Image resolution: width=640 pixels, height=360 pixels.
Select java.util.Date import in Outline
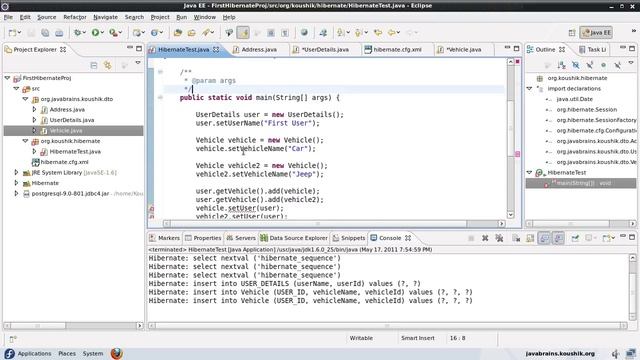click(575, 99)
